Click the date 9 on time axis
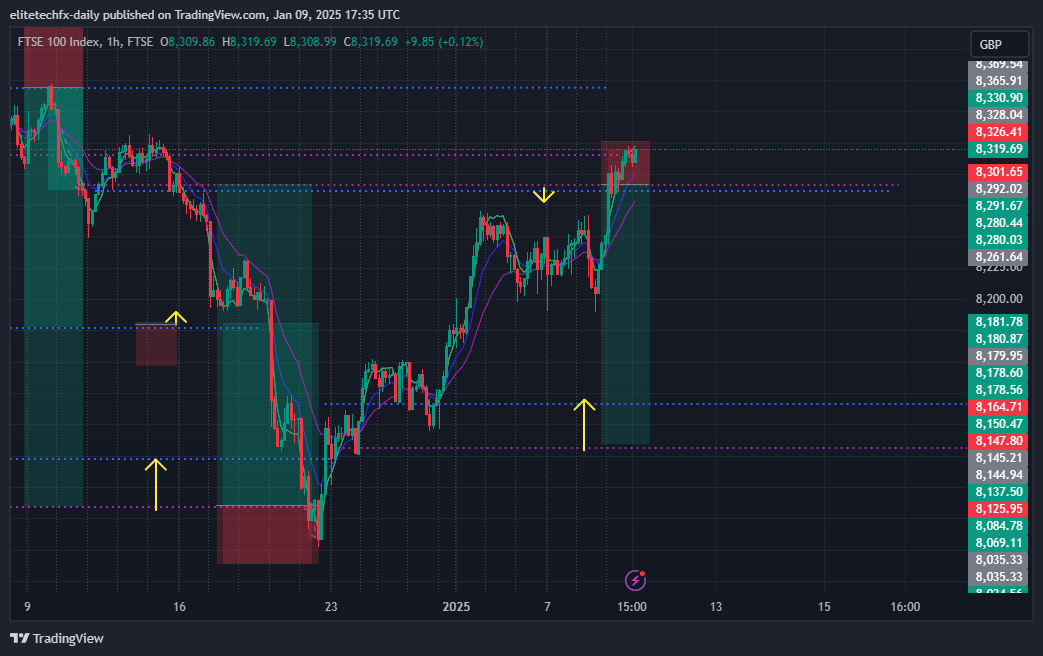This screenshot has width=1043, height=656. click(27, 606)
